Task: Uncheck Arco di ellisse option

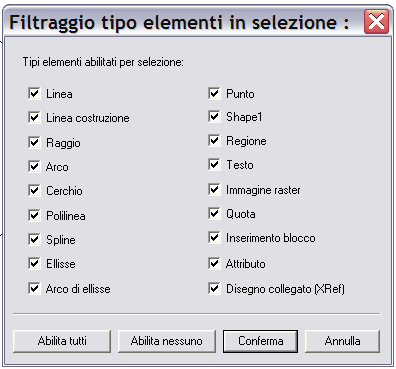Action: click(x=34, y=288)
